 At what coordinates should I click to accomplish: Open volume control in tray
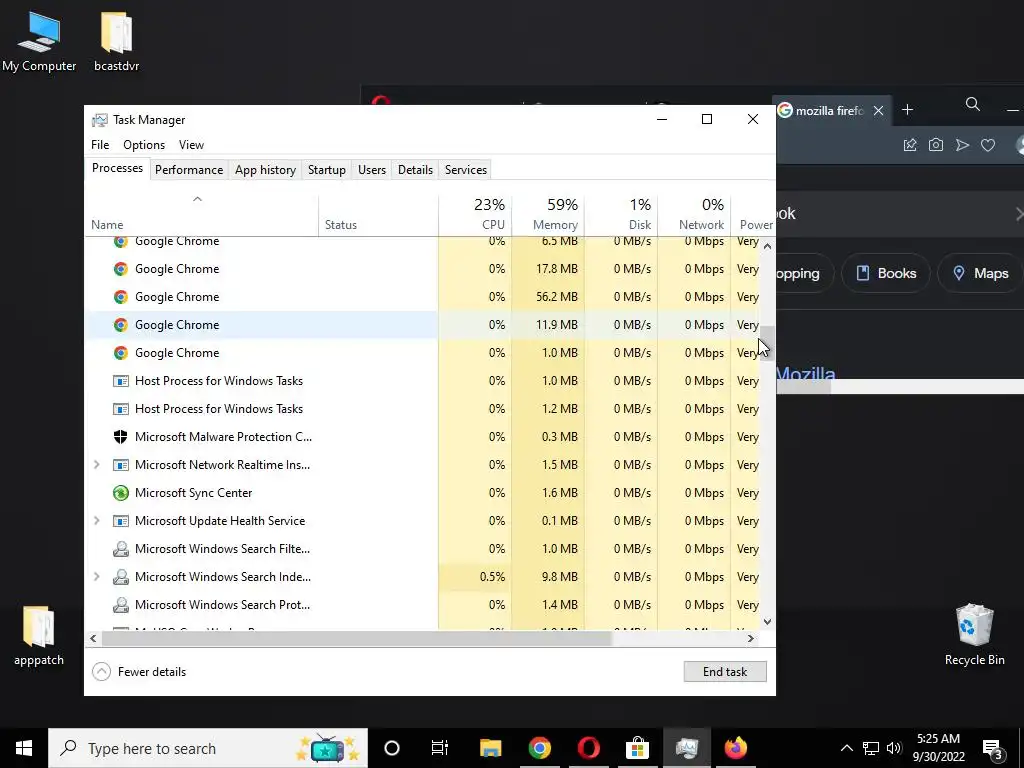pos(894,748)
